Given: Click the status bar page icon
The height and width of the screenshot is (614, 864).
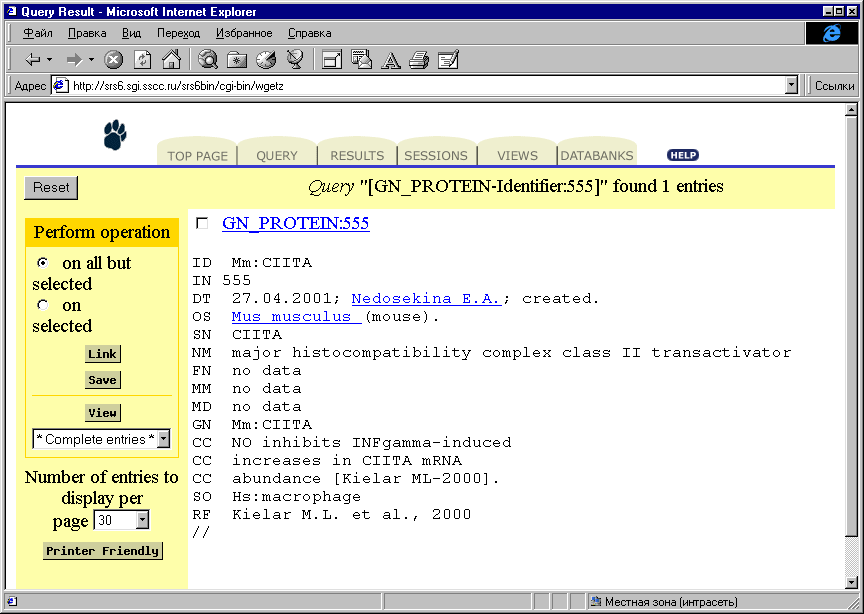Looking at the screenshot, I should coord(12,602).
